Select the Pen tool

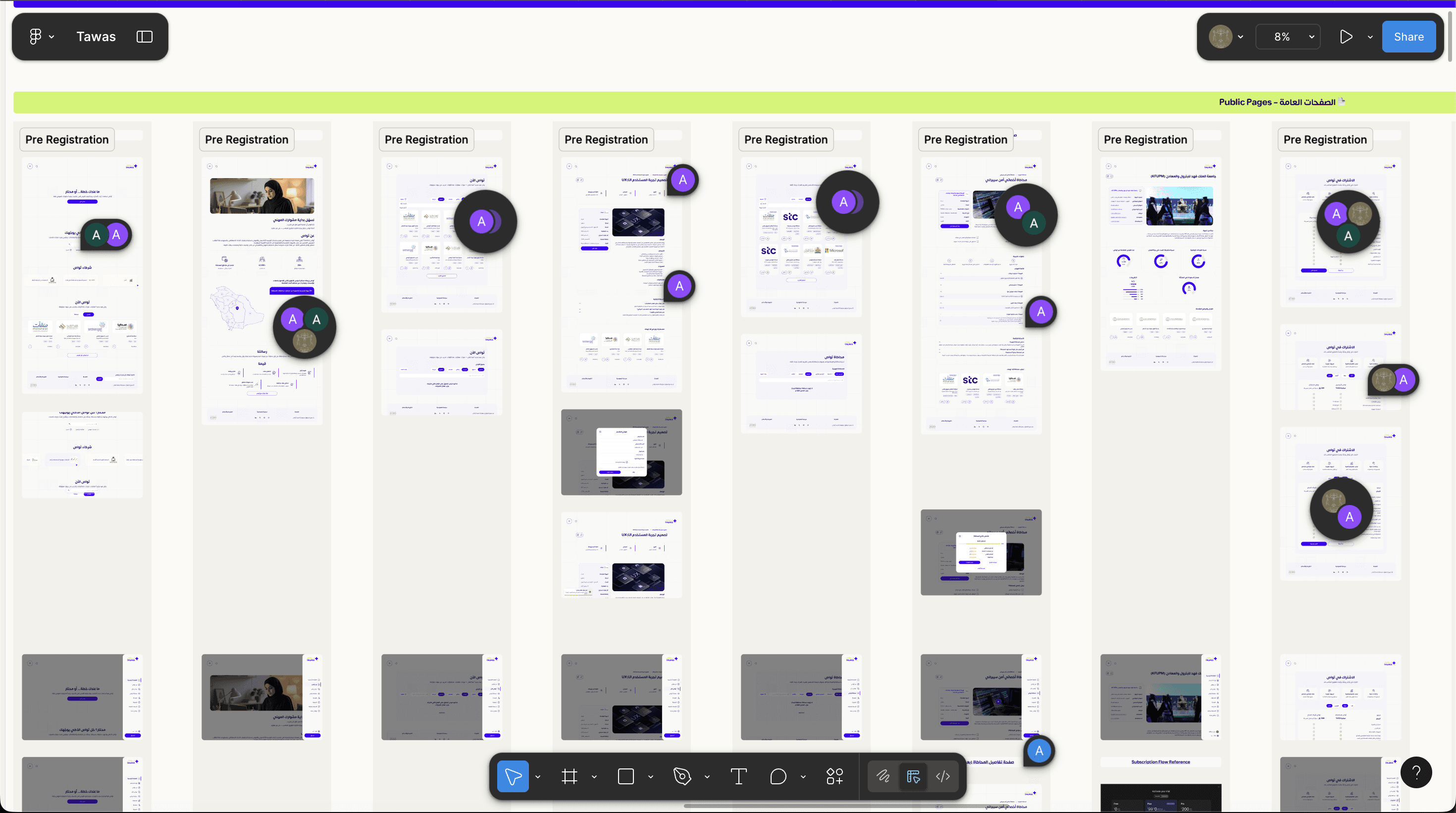(682, 776)
